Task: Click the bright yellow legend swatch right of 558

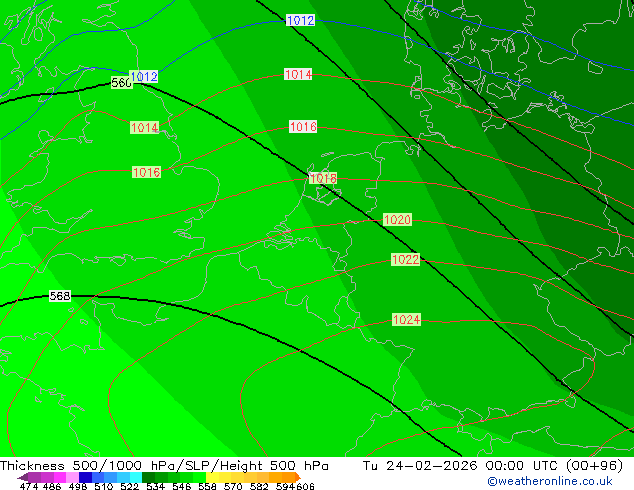Action: [212, 477]
